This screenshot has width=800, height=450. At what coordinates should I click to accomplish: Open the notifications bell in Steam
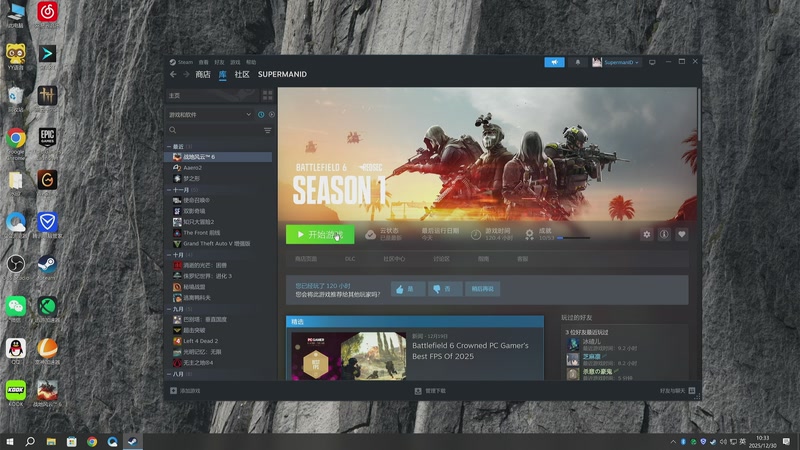578,62
